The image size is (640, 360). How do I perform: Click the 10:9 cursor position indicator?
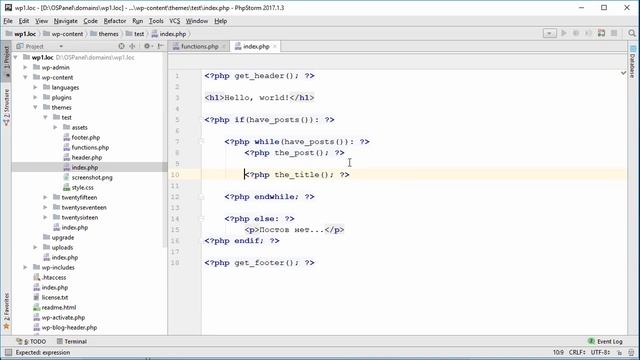click(558, 352)
